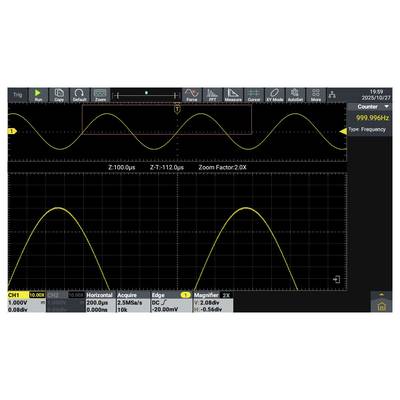Image resolution: width=400 pixels, height=400 pixels.
Task: Enable the greyed-out CH2 channel panel
Action: click(66, 302)
